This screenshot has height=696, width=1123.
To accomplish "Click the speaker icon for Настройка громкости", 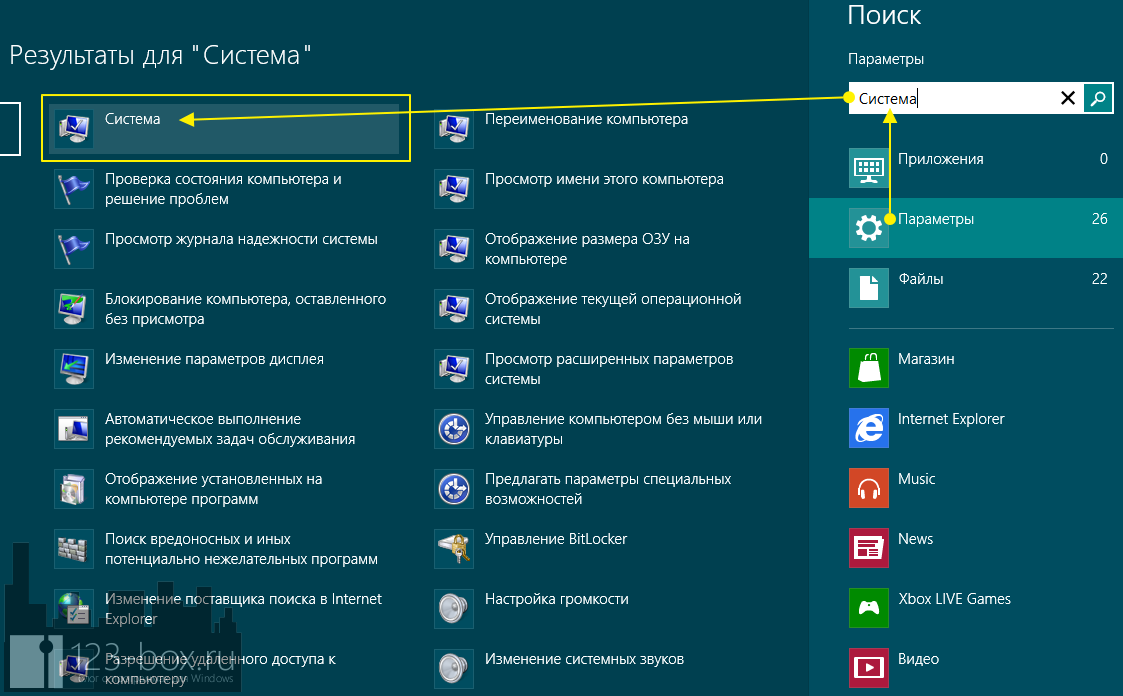I will 454,610.
